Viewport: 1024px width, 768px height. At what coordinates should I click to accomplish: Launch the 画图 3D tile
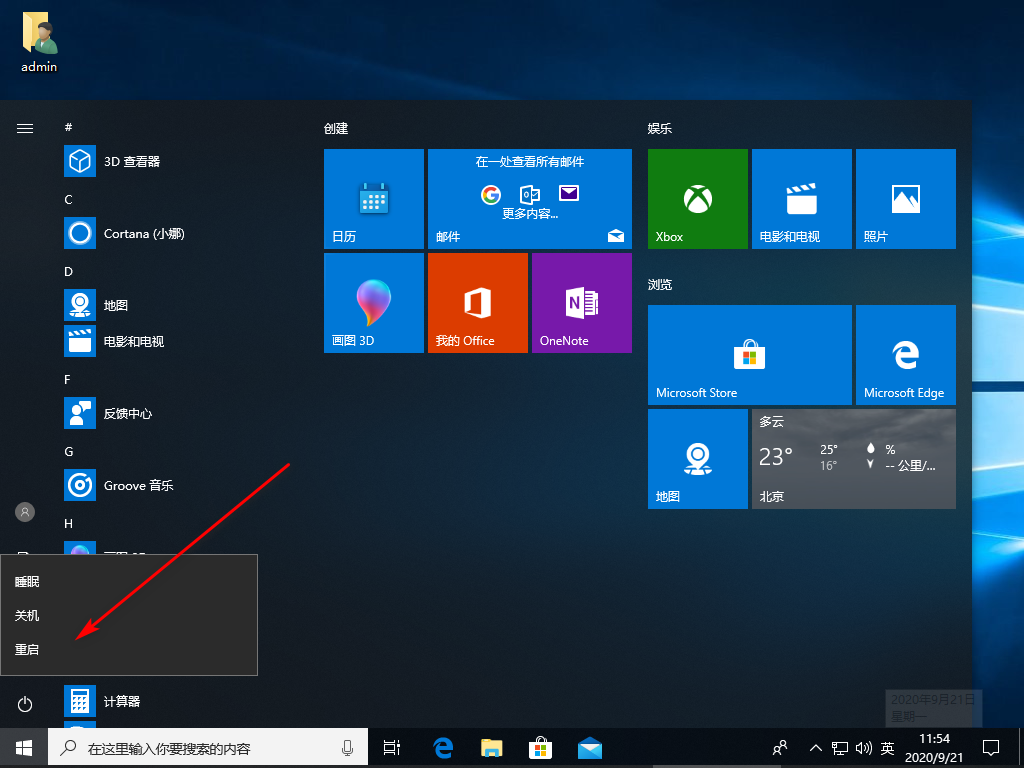(x=373, y=303)
